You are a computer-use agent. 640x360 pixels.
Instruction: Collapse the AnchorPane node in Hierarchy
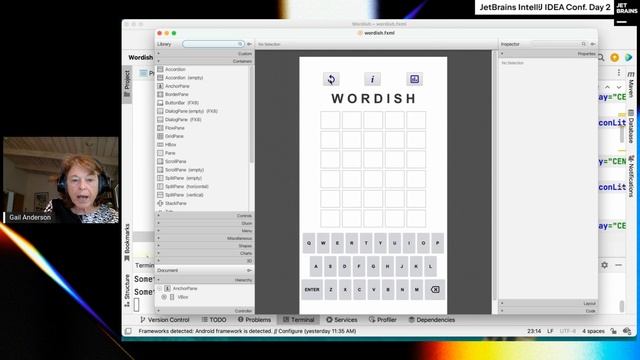pyautogui.click(x=160, y=288)
